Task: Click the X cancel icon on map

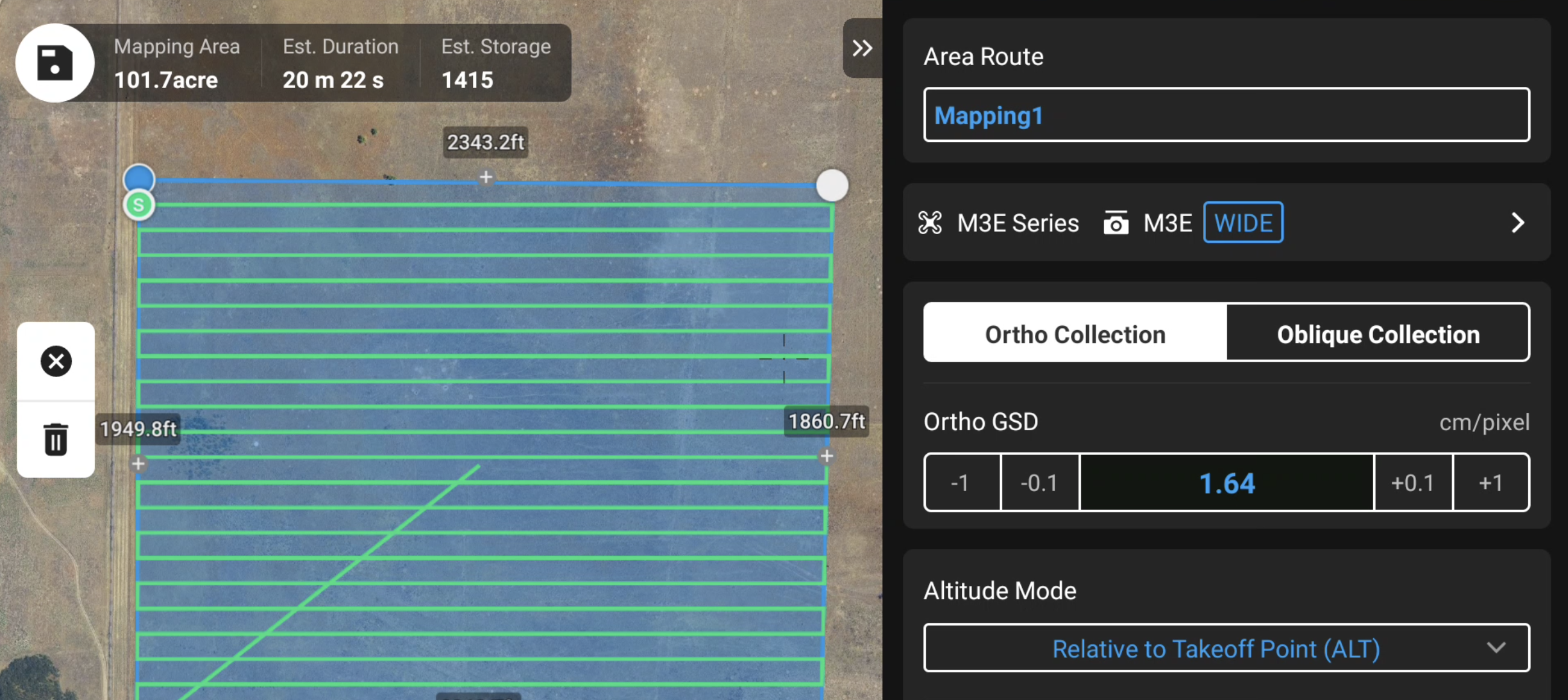Action: [x=56, y=361]
